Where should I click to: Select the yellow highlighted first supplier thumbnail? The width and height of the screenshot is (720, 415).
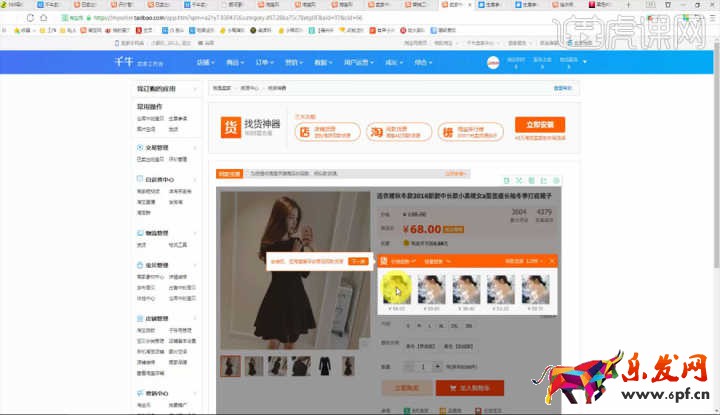tap(396, 289)
